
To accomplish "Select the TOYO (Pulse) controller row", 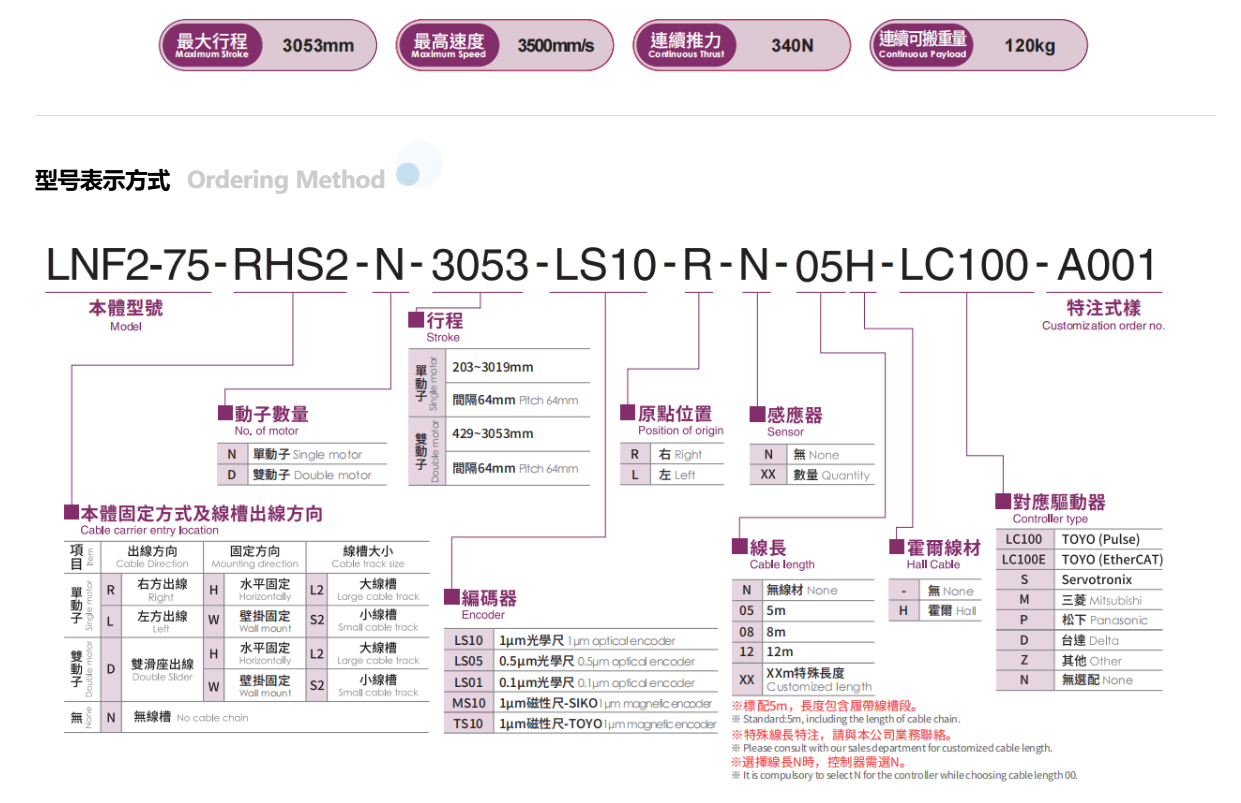I will pos(1080,539).
